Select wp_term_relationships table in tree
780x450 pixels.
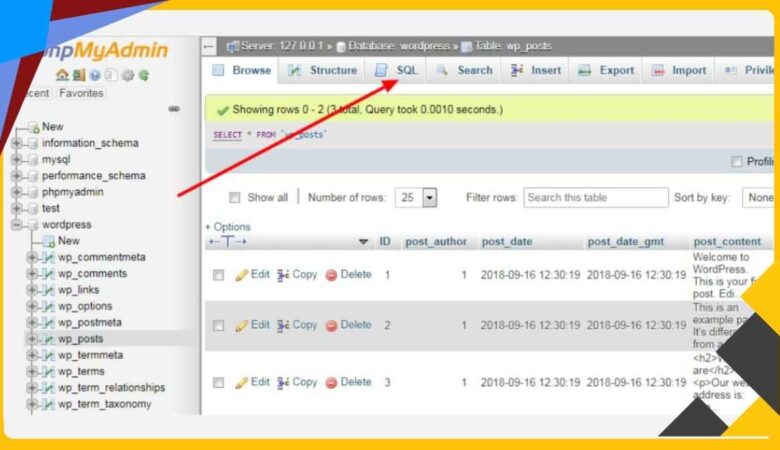click(x=111, y=388)
